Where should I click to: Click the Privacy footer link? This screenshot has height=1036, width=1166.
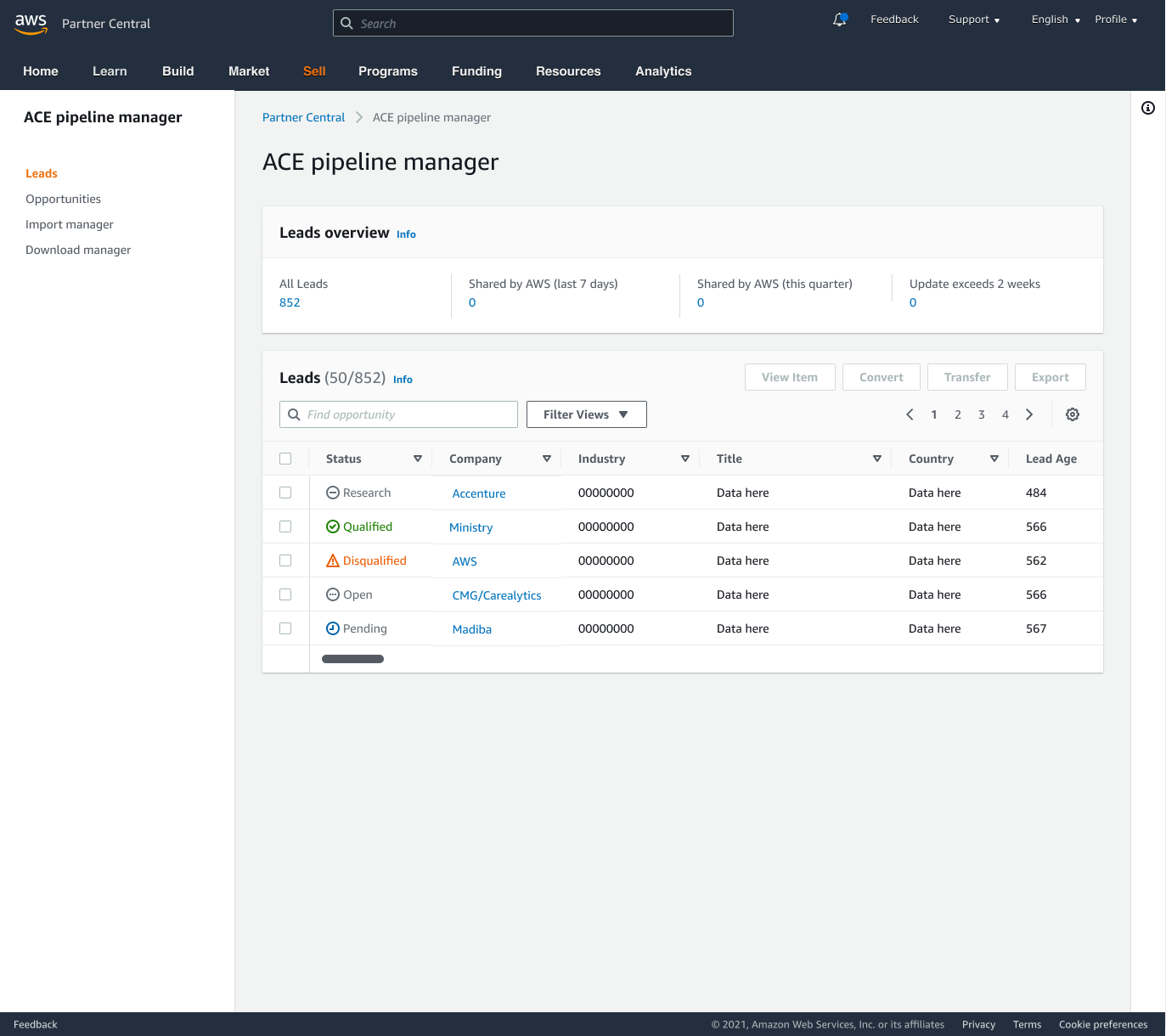click(978, 1024)
